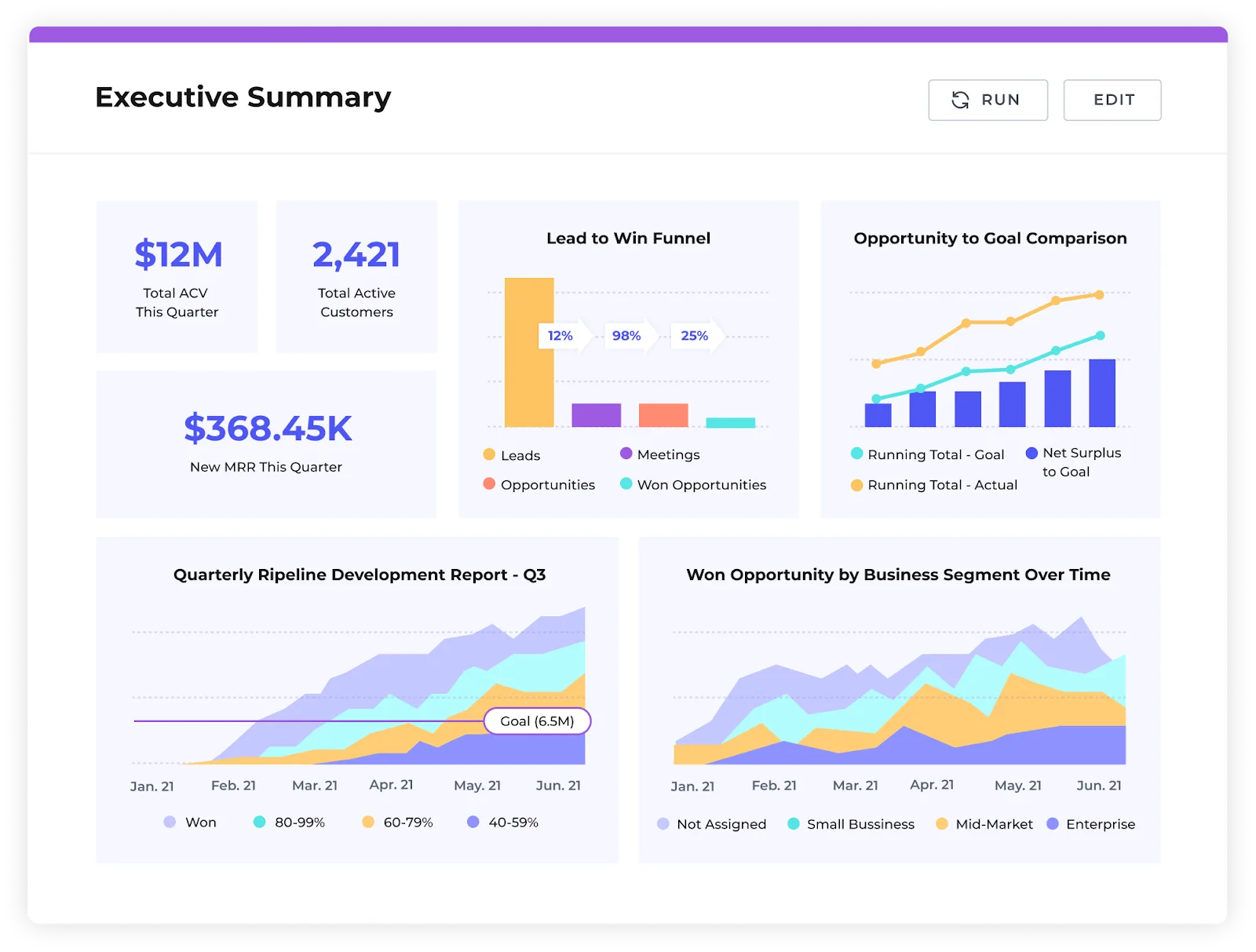Image resolution: width=1256 pixels, height=952 pixels.
Task: Click Mar. 21 label on segment chart
Action: [x=856, y=786]
